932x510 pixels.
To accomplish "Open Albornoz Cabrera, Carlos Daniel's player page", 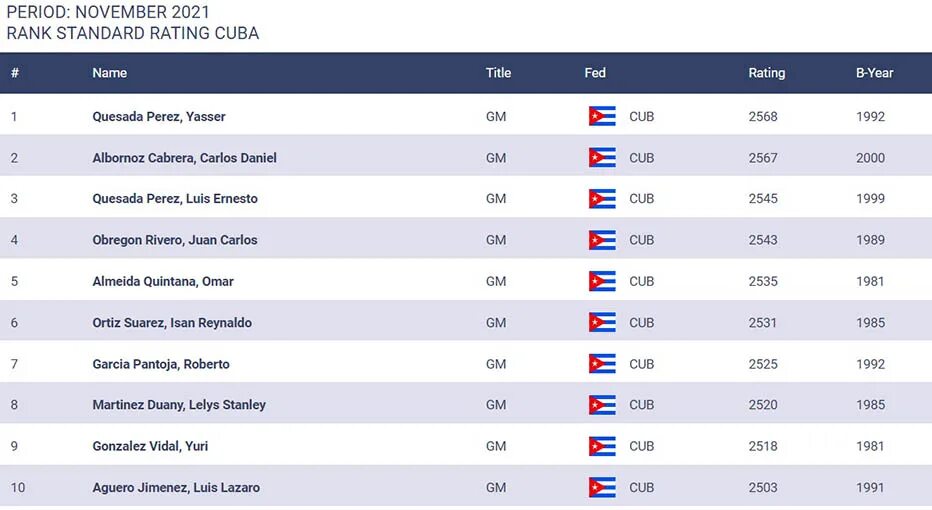I will pyautogui.click(x=184, y=157).
